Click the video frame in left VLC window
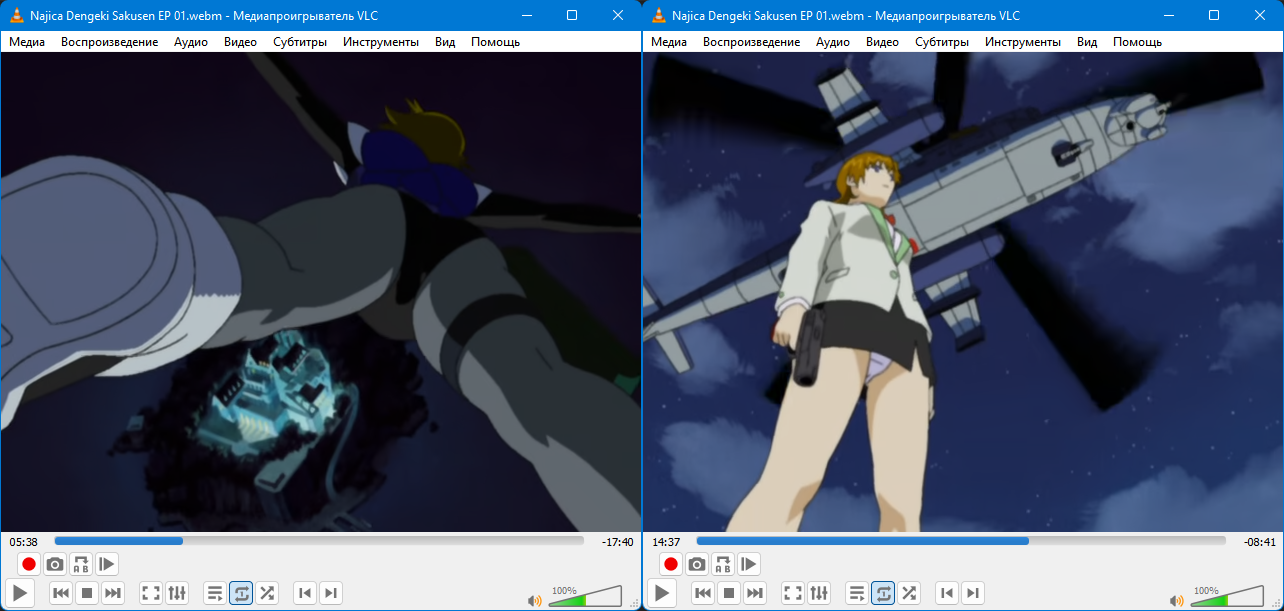Screen dimensions: 1284x611 320,292
